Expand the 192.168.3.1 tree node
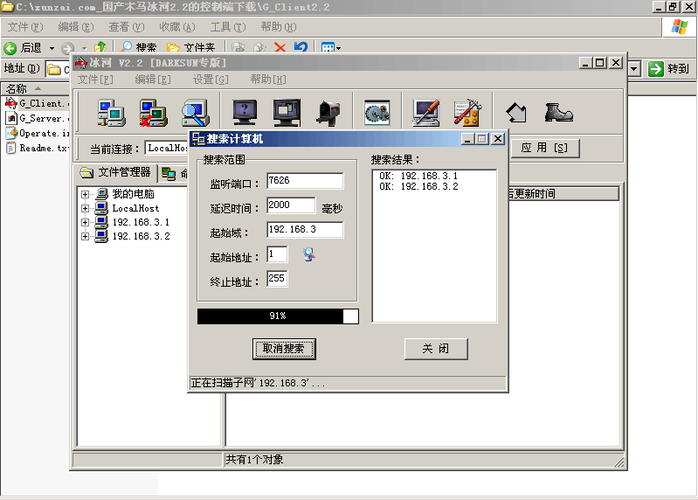This screenshot has width=698, height=500. tap(85, 222)
